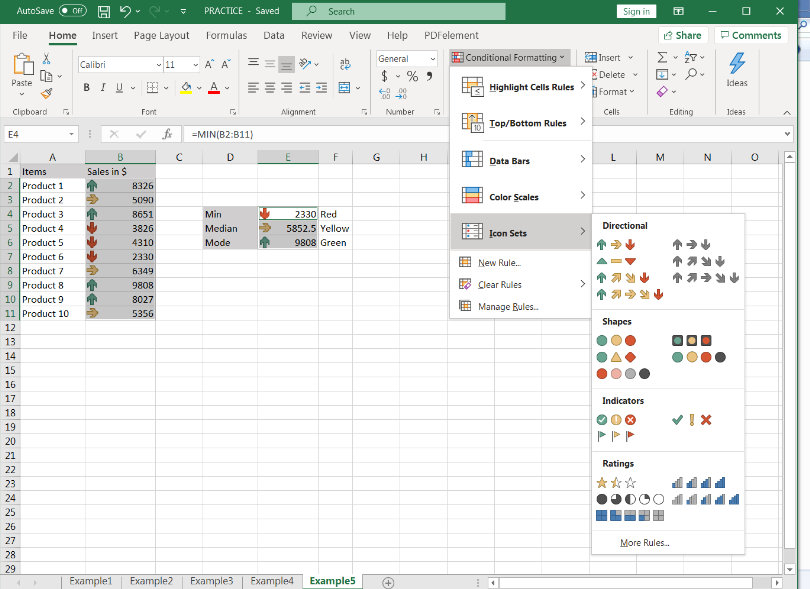The height and width of the screenshot is (589, 810).
Task: Expand Fill Color dropdown arrow
Action: point(199,88)
